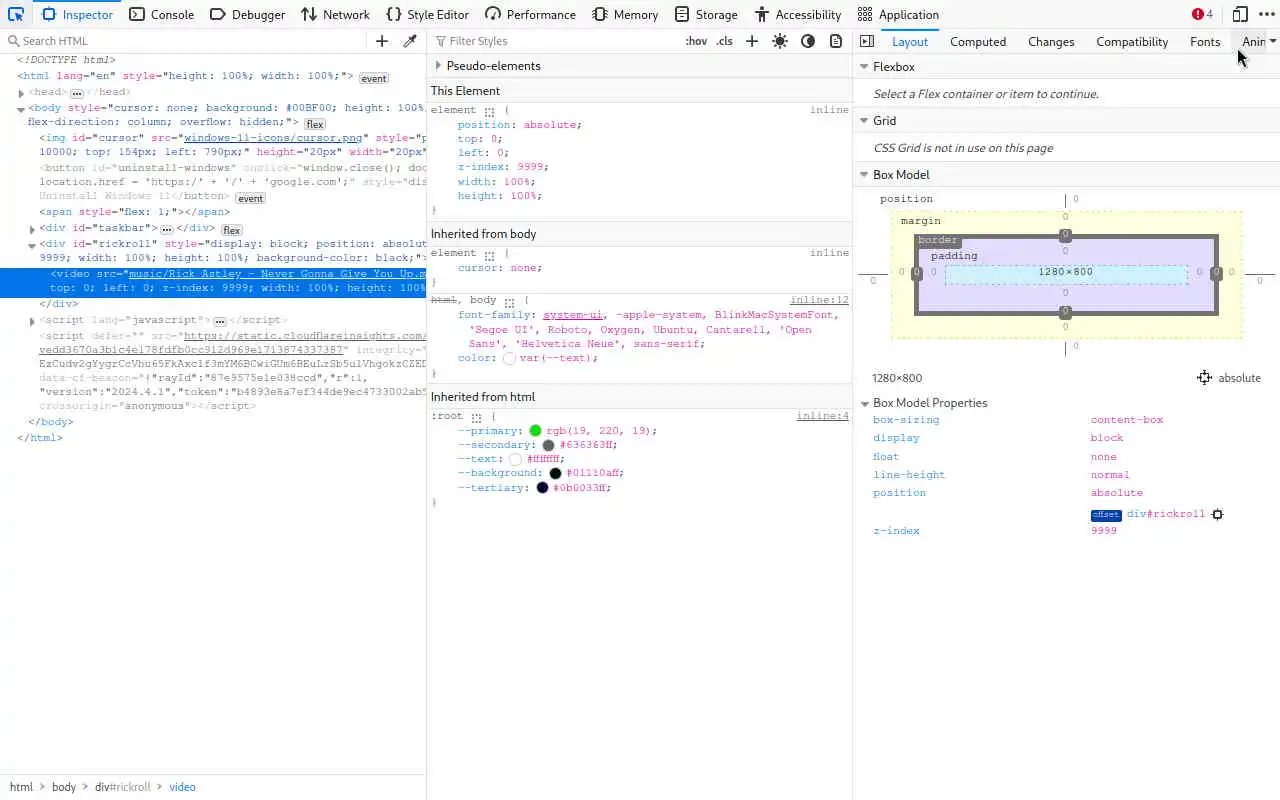Image resolution: width=1280 pixels, height=800 pixels.
Task: Click the create new node plus icon
Action: [x=382, y=41]
